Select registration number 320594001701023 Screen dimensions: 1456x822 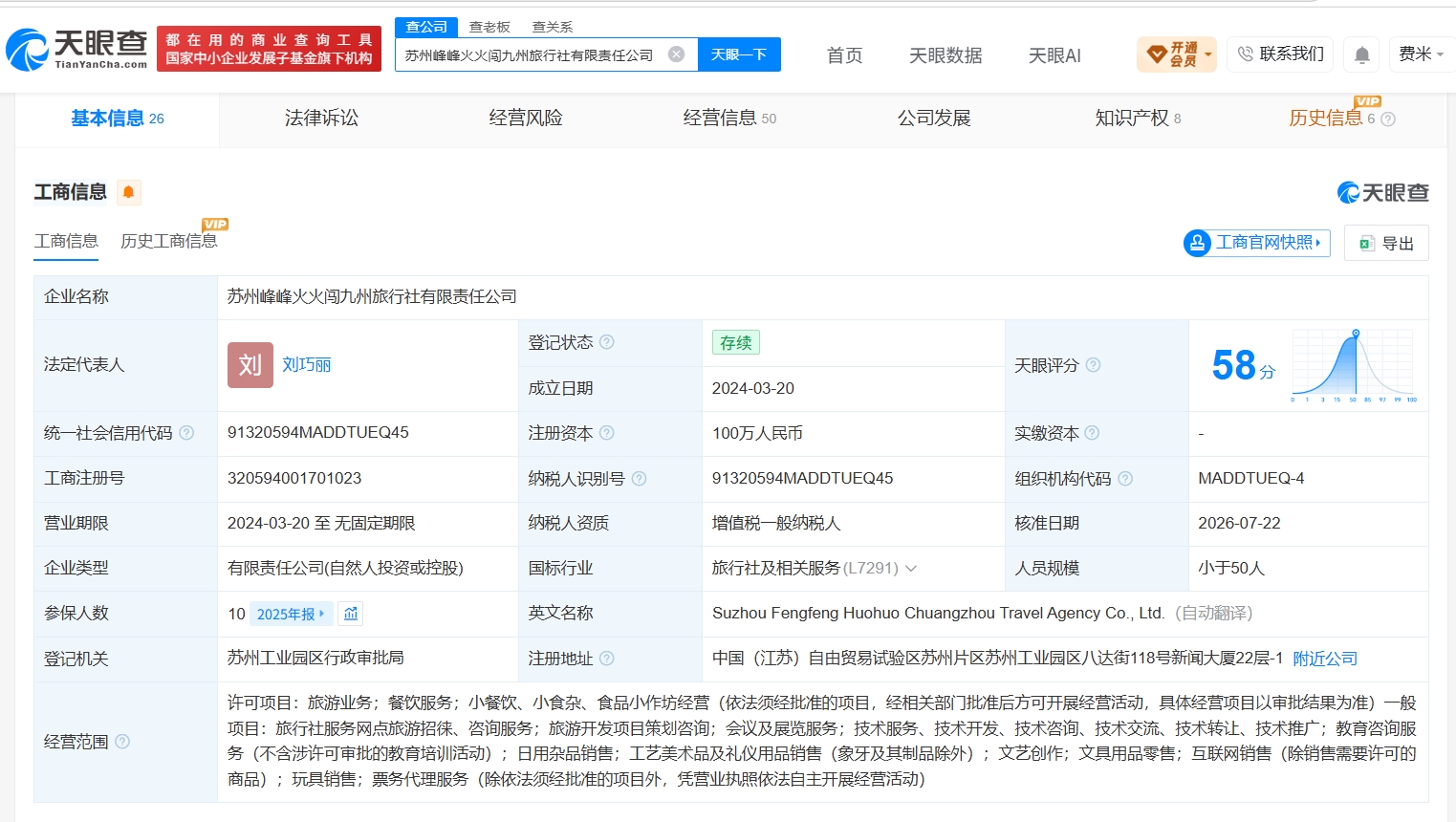pyautogui.click(x=294, y=478)
